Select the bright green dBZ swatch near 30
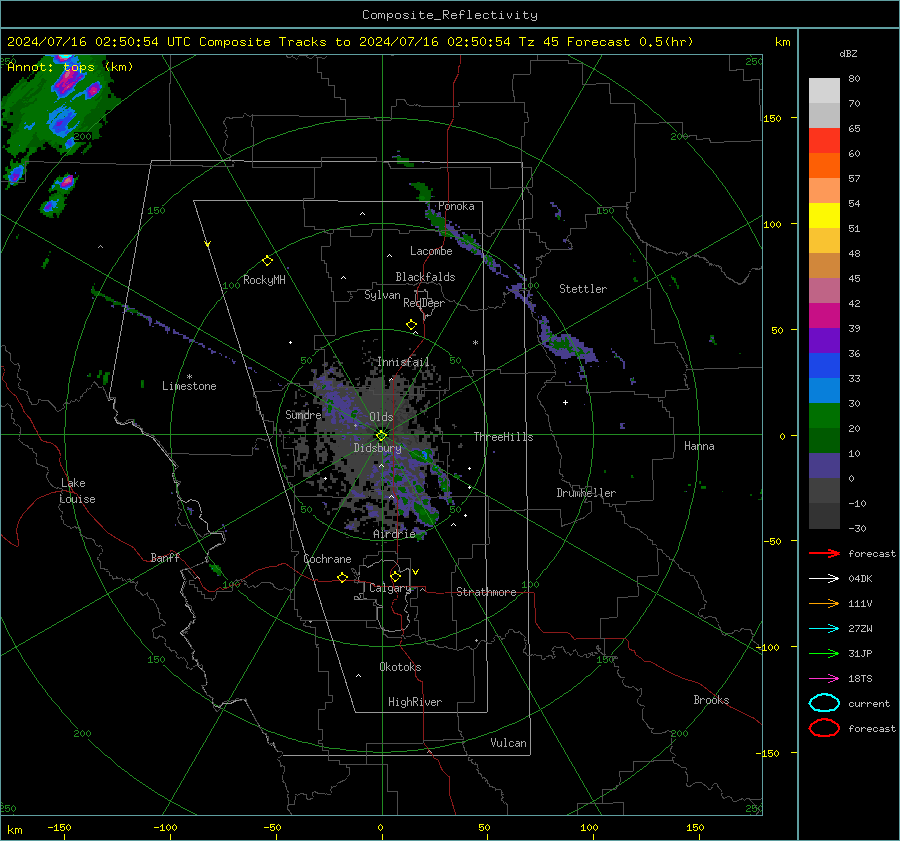Viewport: 900px width, 841px height. [824, 416]
